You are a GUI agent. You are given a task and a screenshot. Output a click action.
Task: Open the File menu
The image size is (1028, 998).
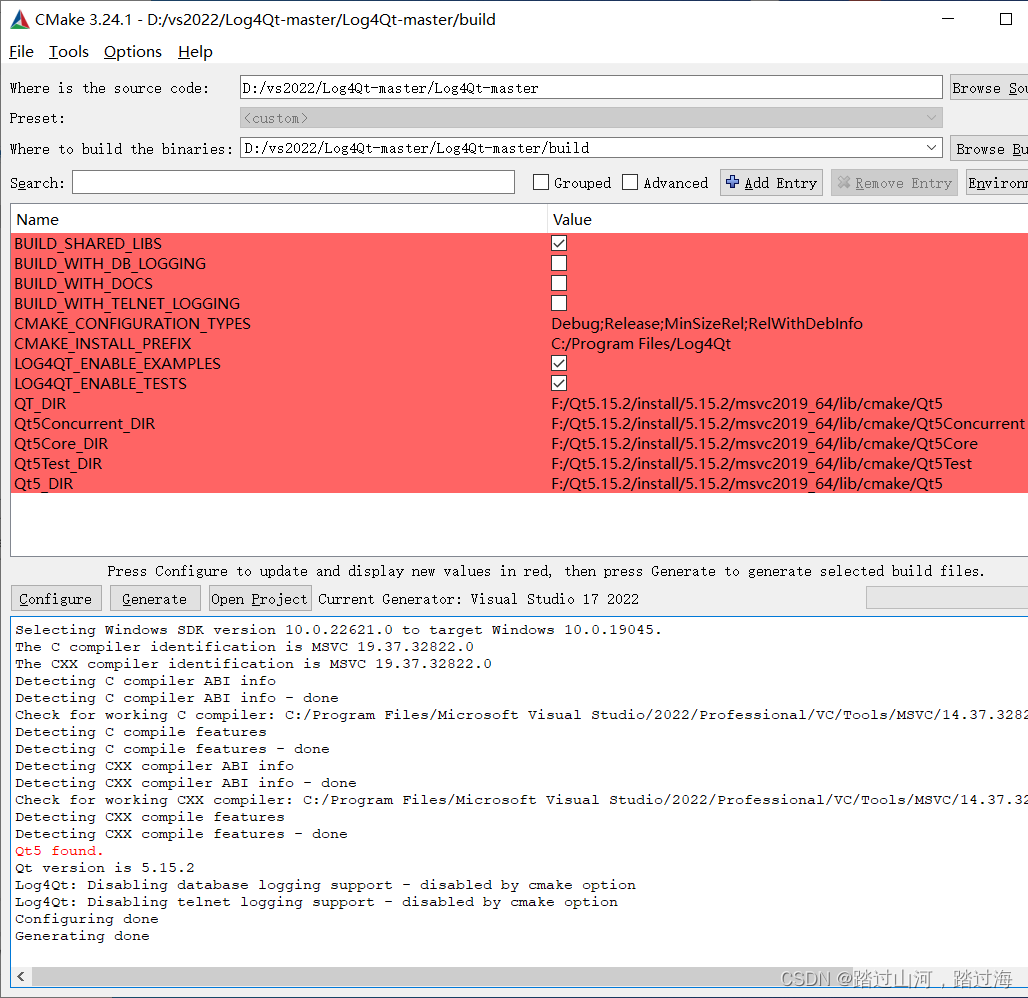[21, 52]
